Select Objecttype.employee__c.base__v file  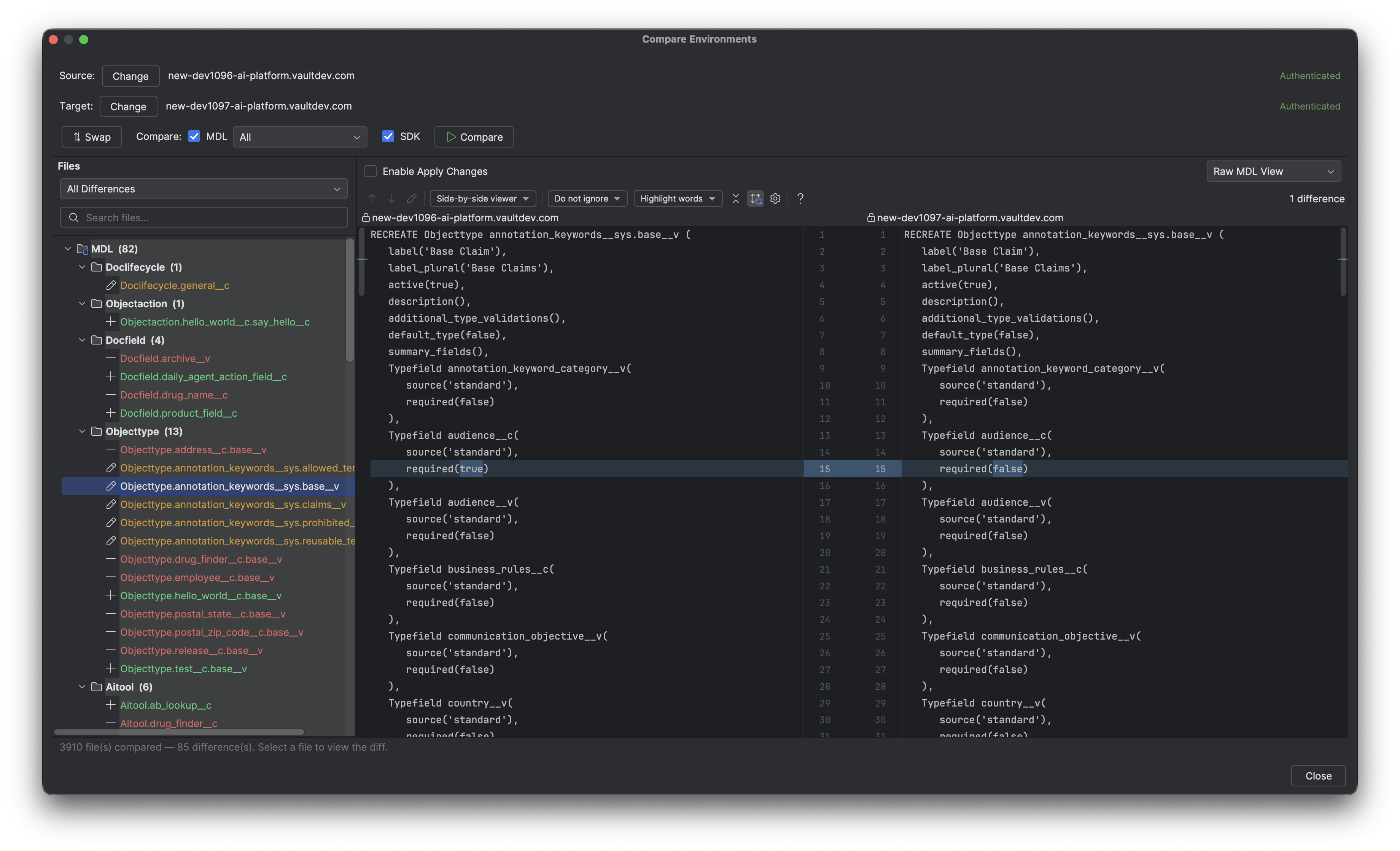coord(197,577)
